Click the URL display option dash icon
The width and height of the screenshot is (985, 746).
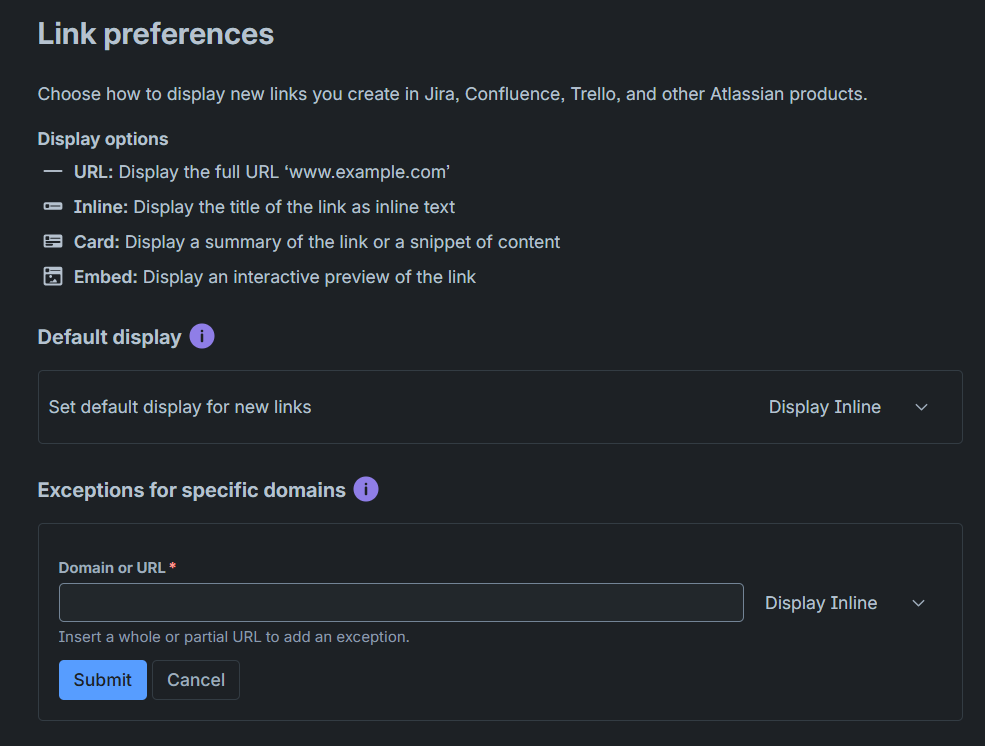tap(53, 172)
